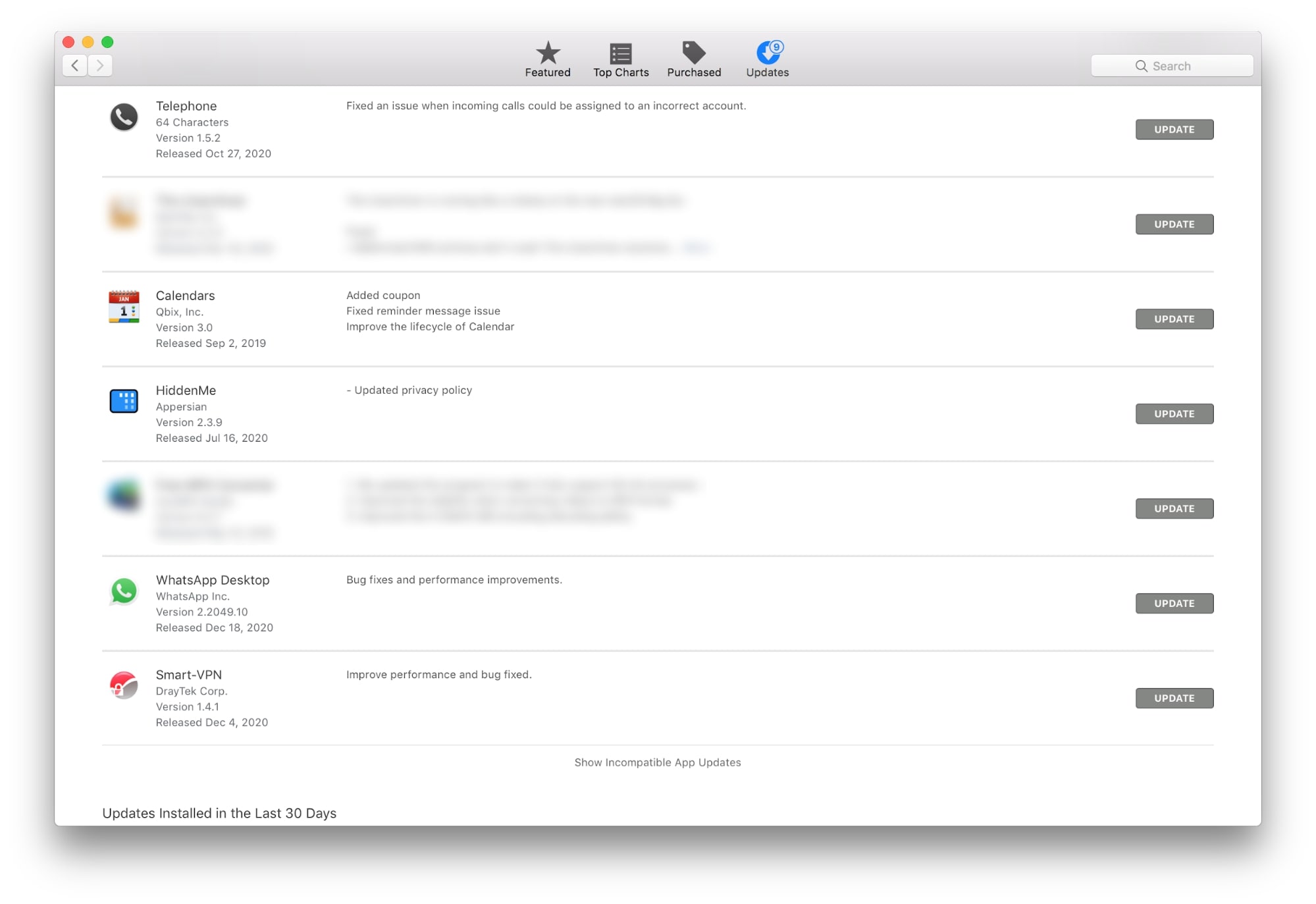1316x904 pixels.
Task: Open the Smart-VPN app title
Action: (189, 675)
